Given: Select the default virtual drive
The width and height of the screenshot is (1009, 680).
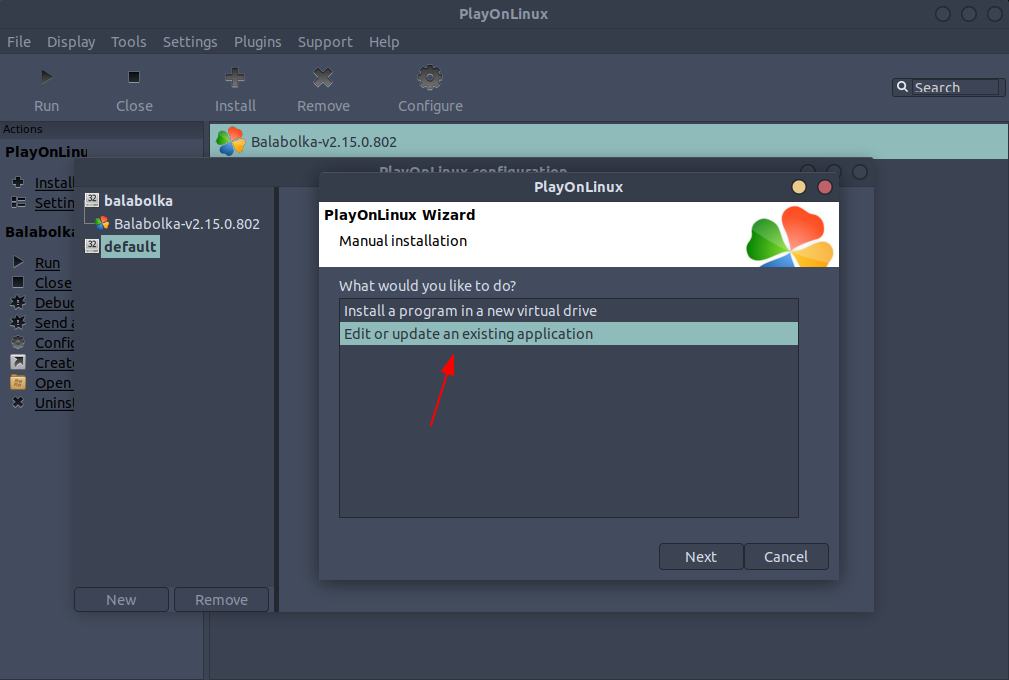Looking at the screenshot, I should pyautogui.click(x=129, y=246).
